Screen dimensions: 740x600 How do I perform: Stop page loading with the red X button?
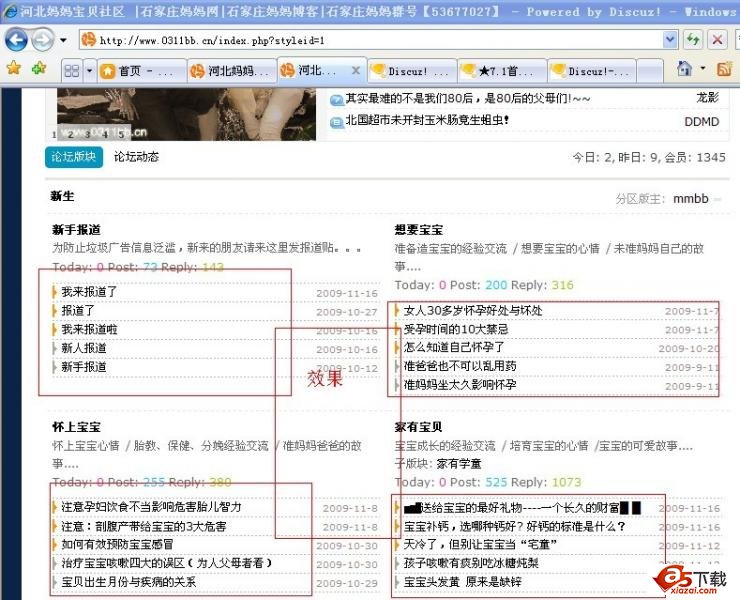(717, 40)
